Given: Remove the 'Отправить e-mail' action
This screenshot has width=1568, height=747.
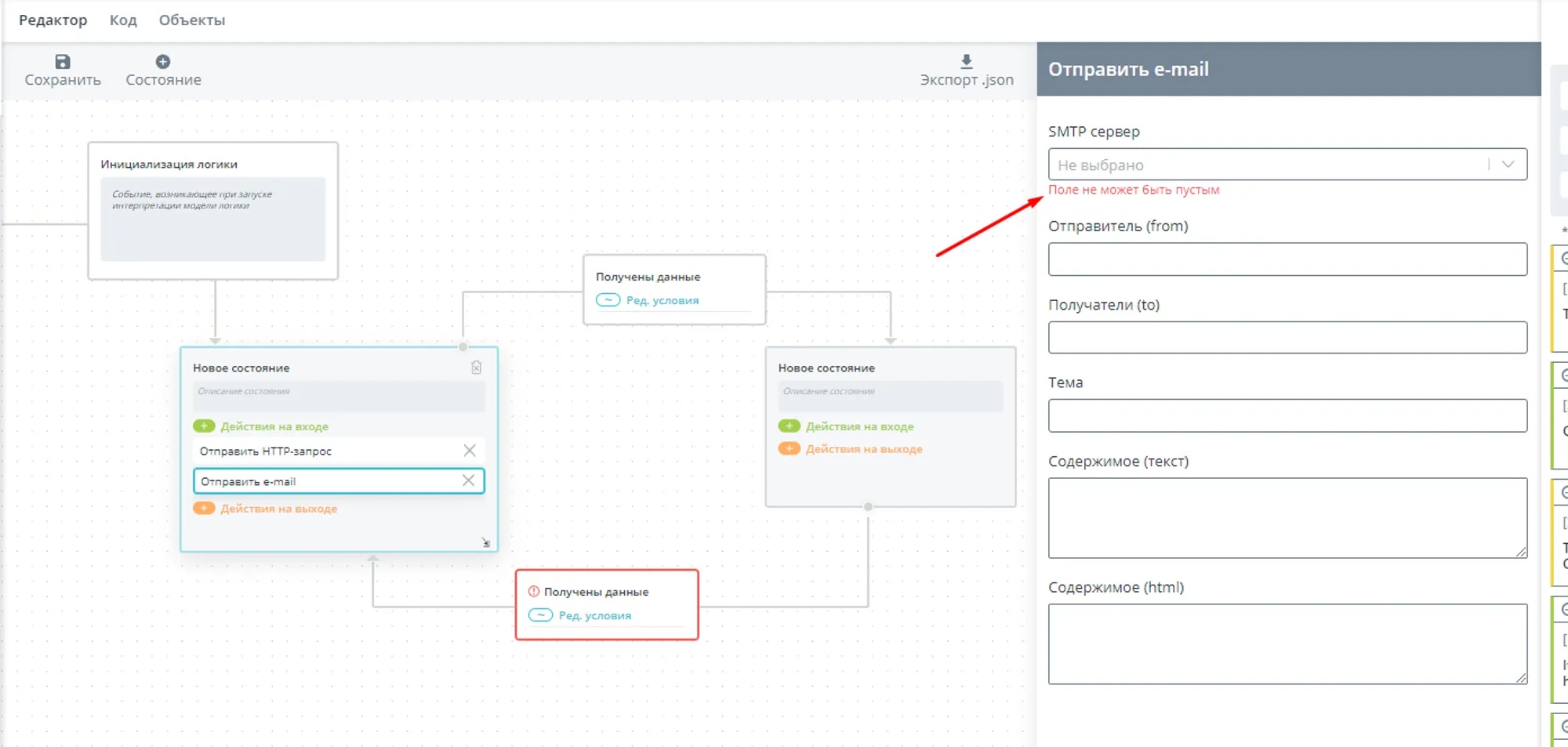Looking at the screenshot, I should (468, 480).
